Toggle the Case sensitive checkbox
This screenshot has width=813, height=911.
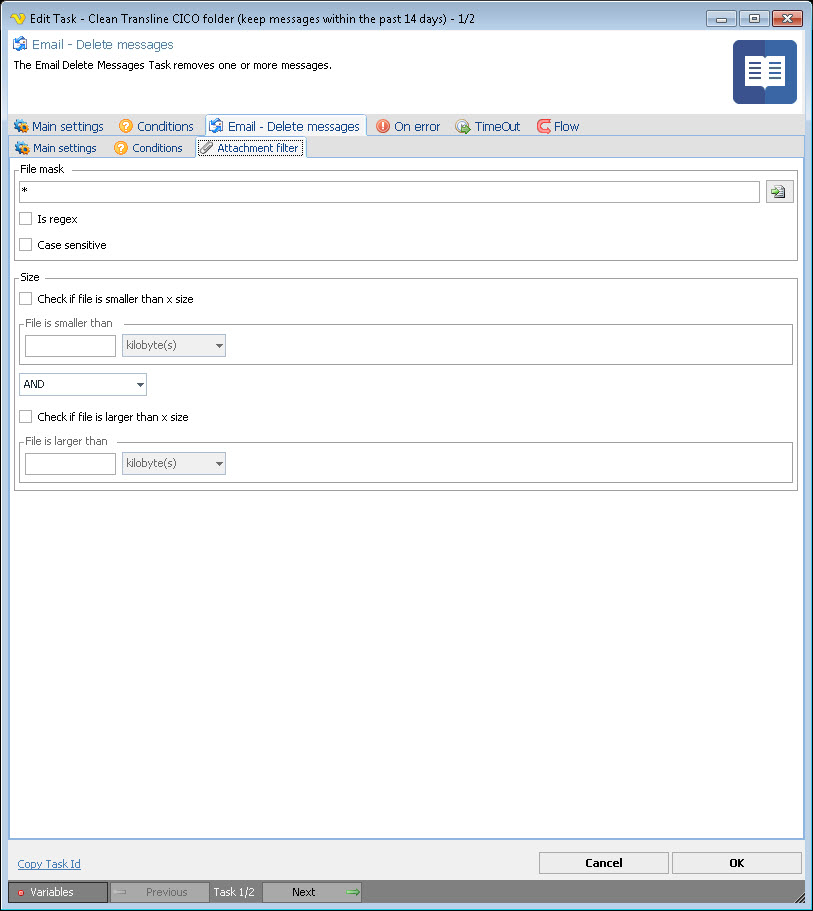26,245
